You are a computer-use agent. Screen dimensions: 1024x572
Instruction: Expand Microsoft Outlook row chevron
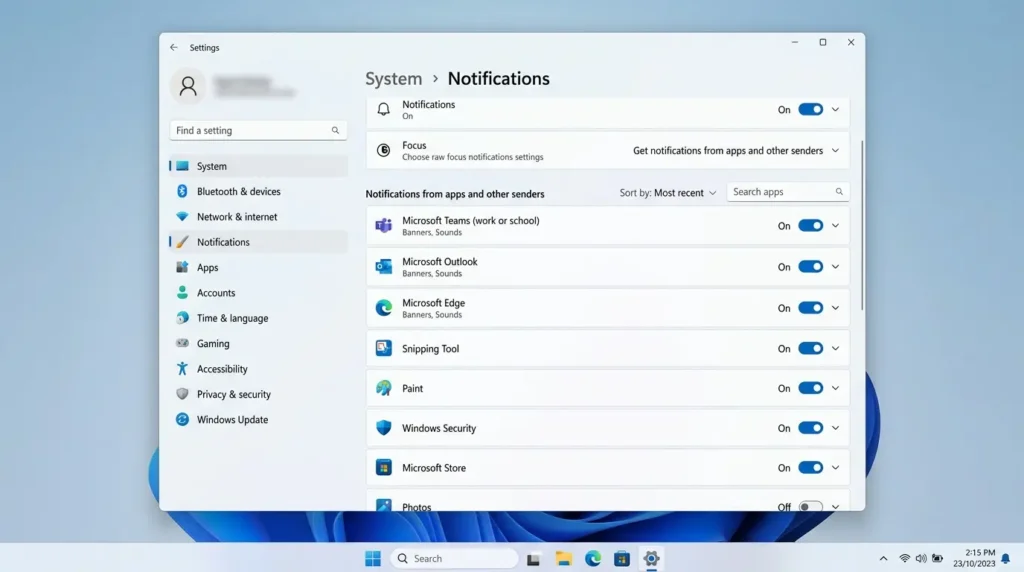coord(835,266)
